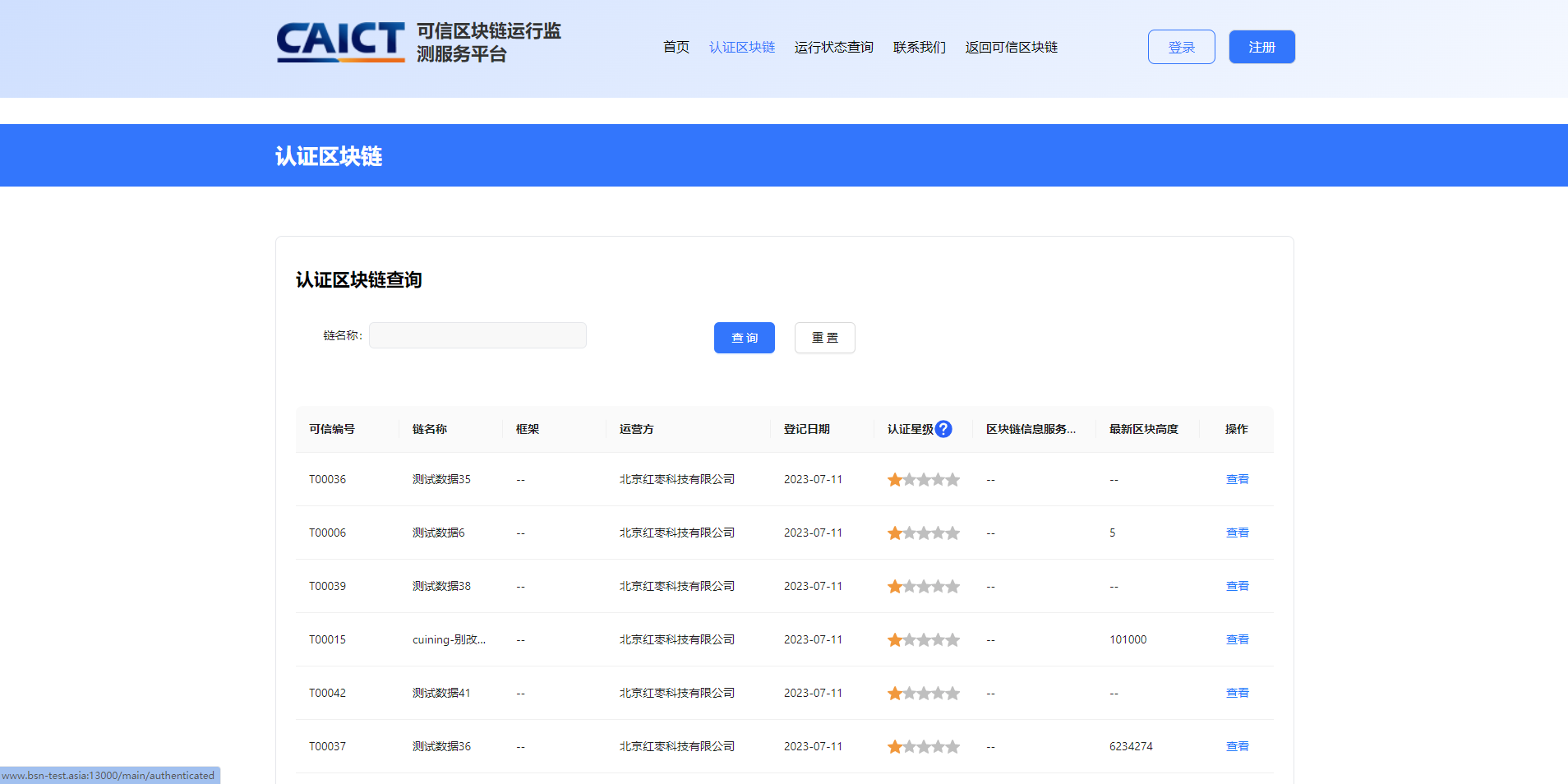Focus the 链名称 input field
1568x784 pixels.
(x=477, y=335)
